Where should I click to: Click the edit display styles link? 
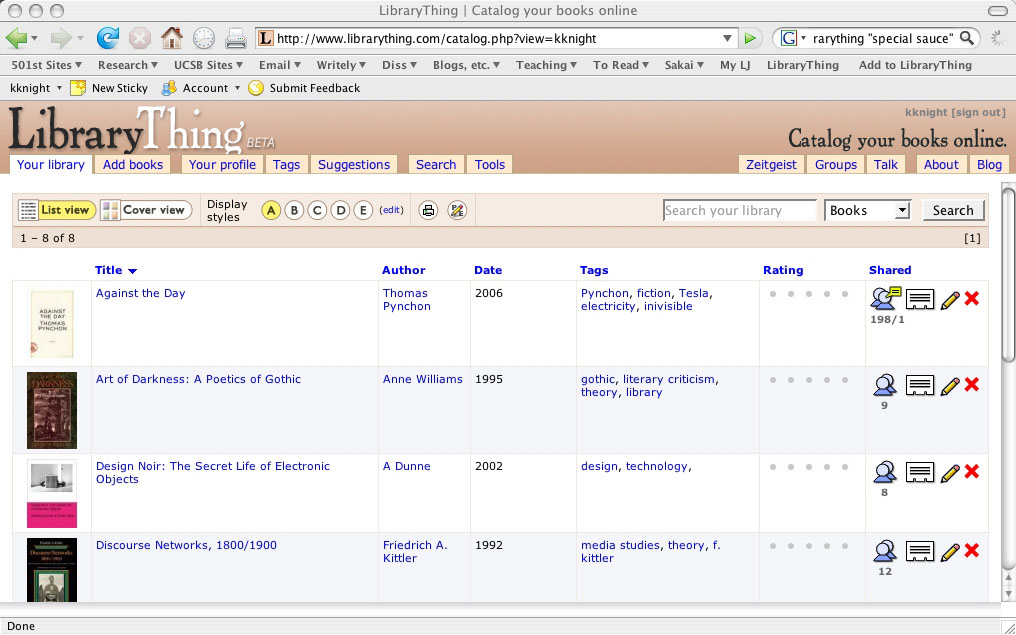pyautogui.click(x=391, y=210)
